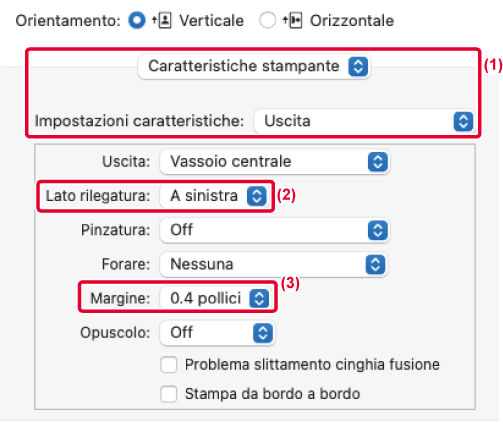Click the portrait page icon beside Verticale

[x=162, y=20]
